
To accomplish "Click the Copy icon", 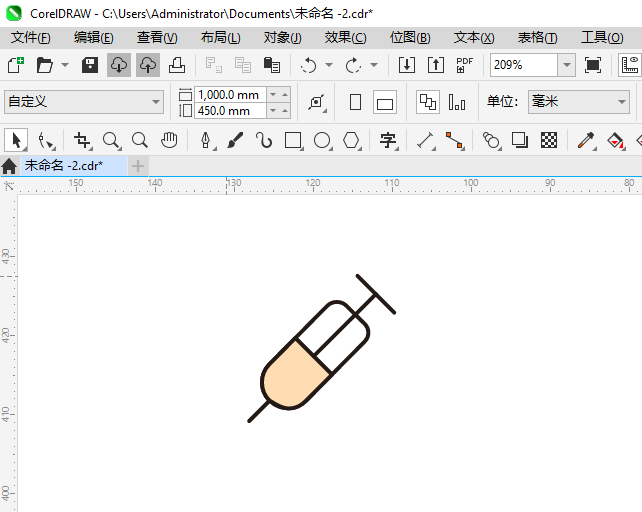I will tap(243, 65).
